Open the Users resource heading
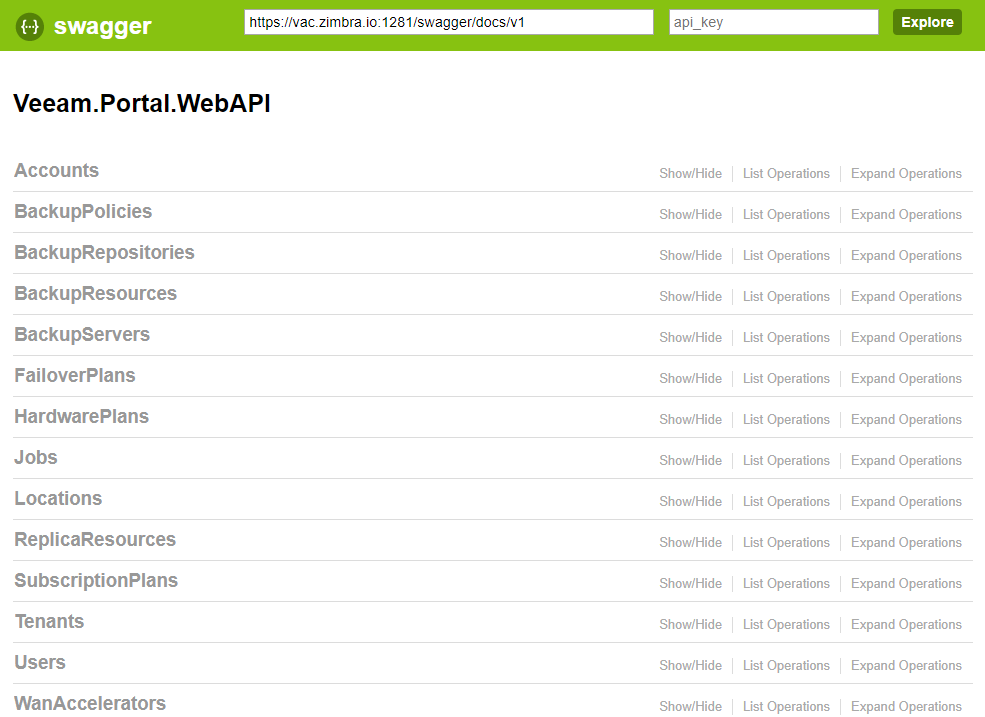This screenshot has height=717, width=985. point(40,662)
